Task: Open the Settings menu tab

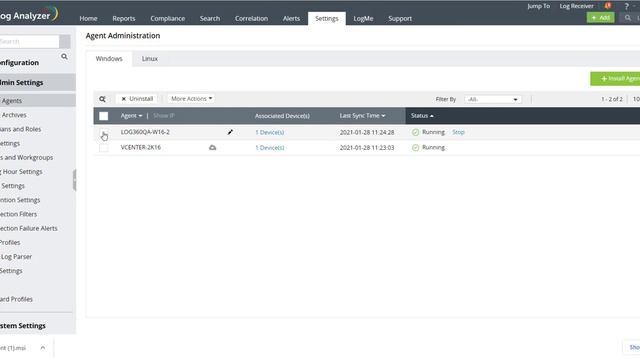Action: pos(327,18)
